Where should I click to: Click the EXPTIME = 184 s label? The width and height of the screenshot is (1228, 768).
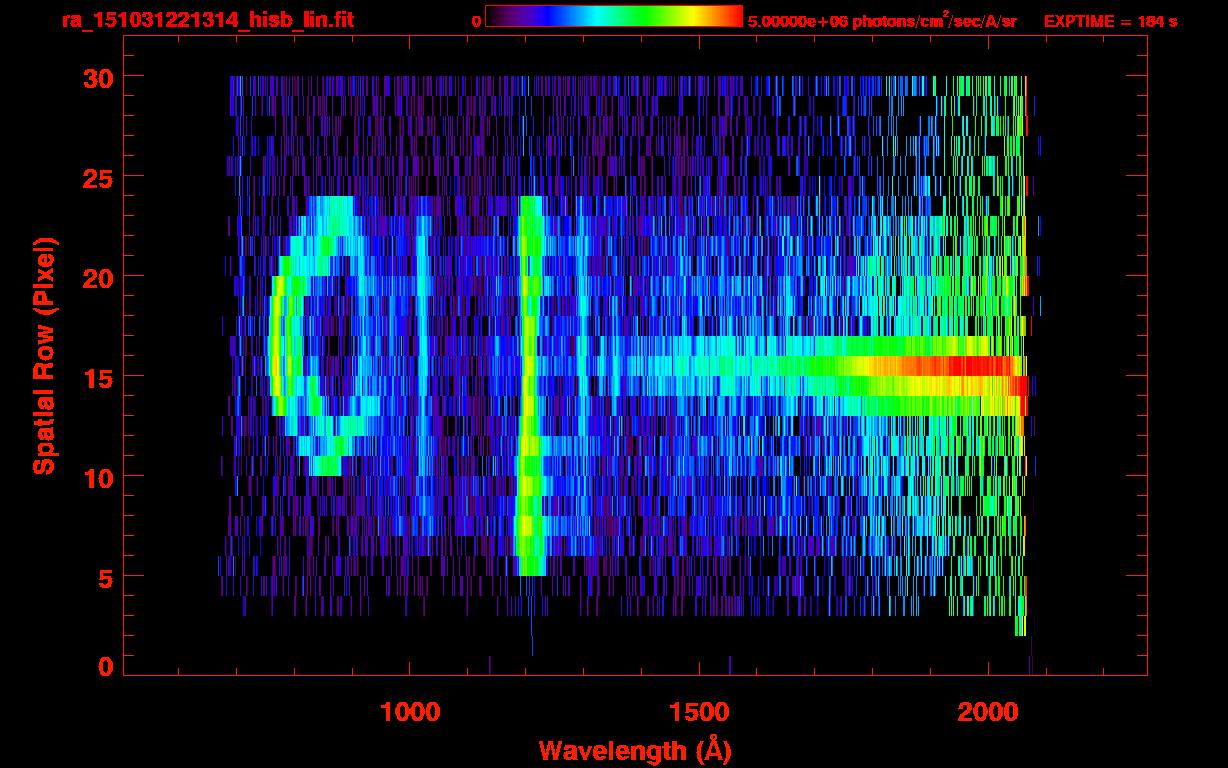coord(1110,21)
